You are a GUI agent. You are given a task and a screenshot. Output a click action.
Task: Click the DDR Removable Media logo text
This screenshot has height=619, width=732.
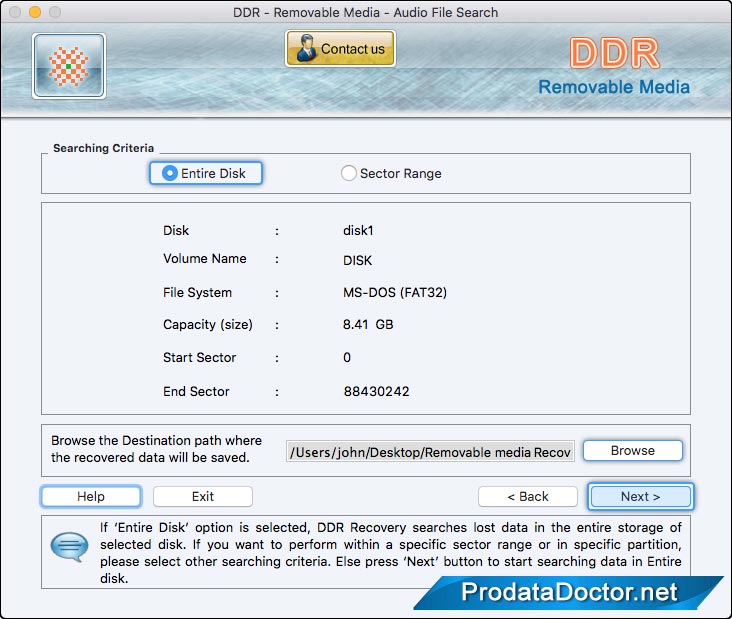614,67
